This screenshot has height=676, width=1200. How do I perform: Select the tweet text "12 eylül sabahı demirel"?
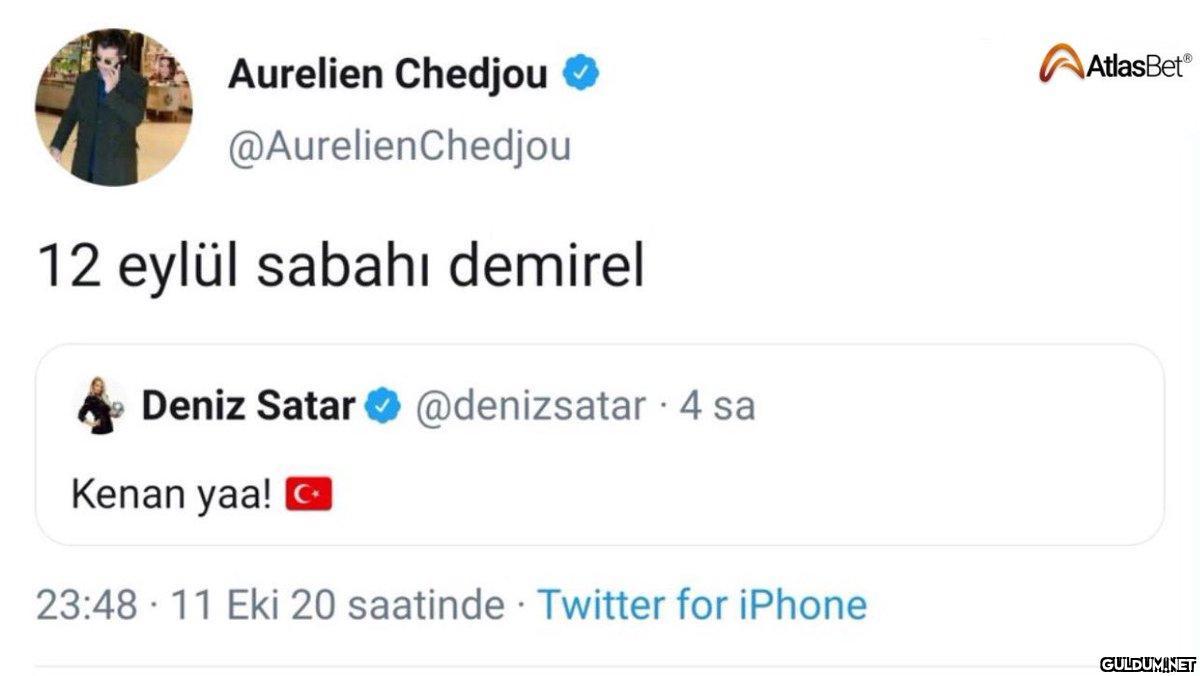(340, 267)
